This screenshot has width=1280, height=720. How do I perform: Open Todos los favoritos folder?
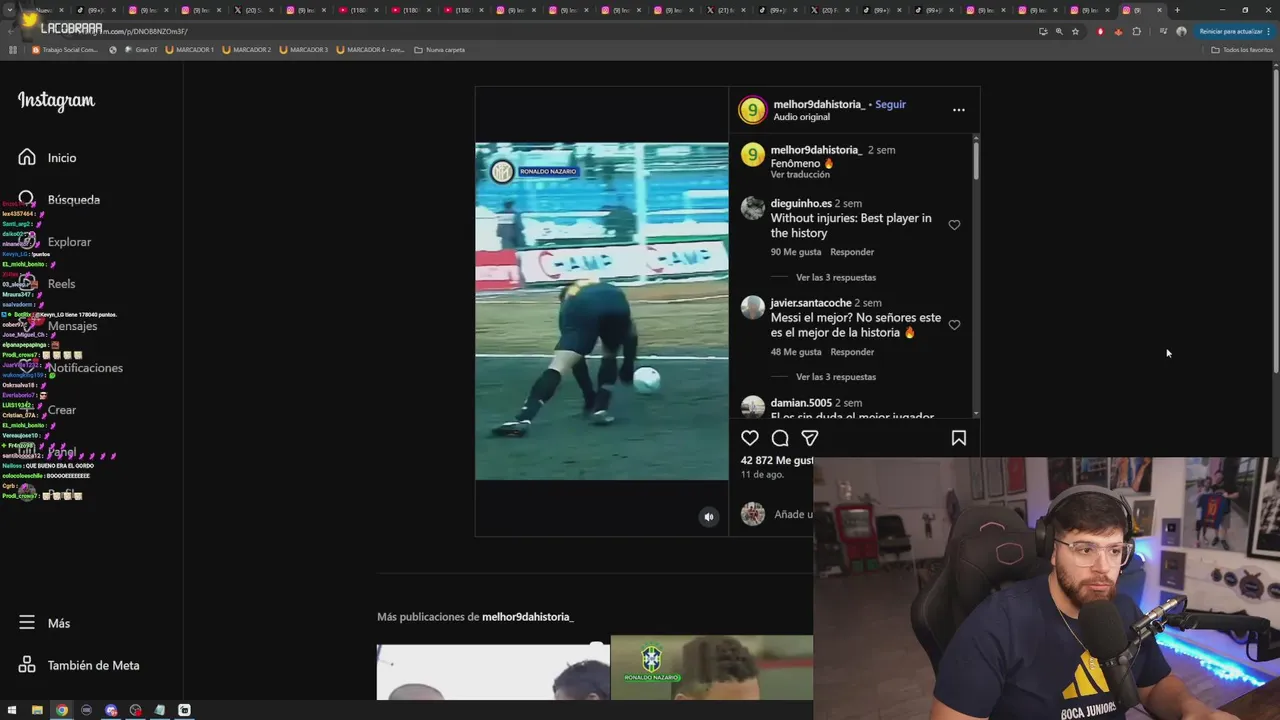pos(1242,49)
